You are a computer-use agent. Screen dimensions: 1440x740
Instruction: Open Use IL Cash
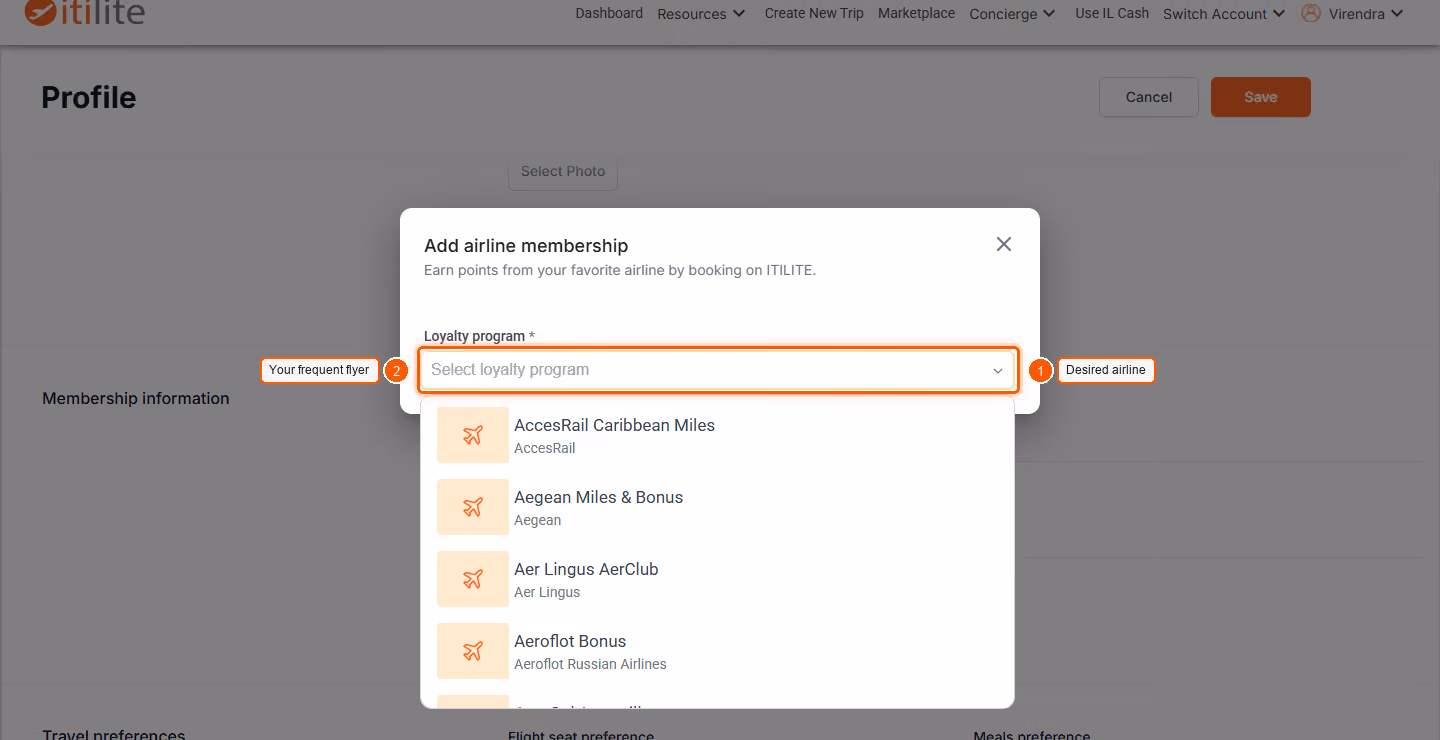coord(1112,13)
